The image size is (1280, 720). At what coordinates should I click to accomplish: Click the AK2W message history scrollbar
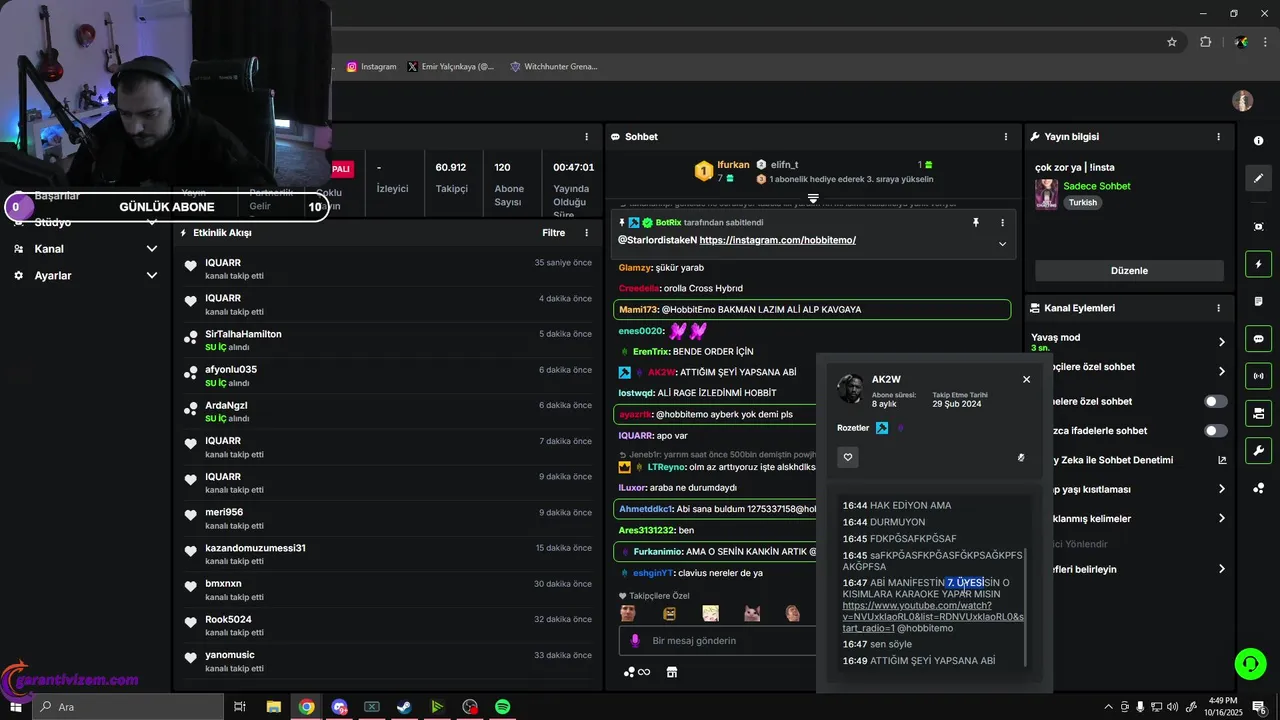pos(1026,607)
